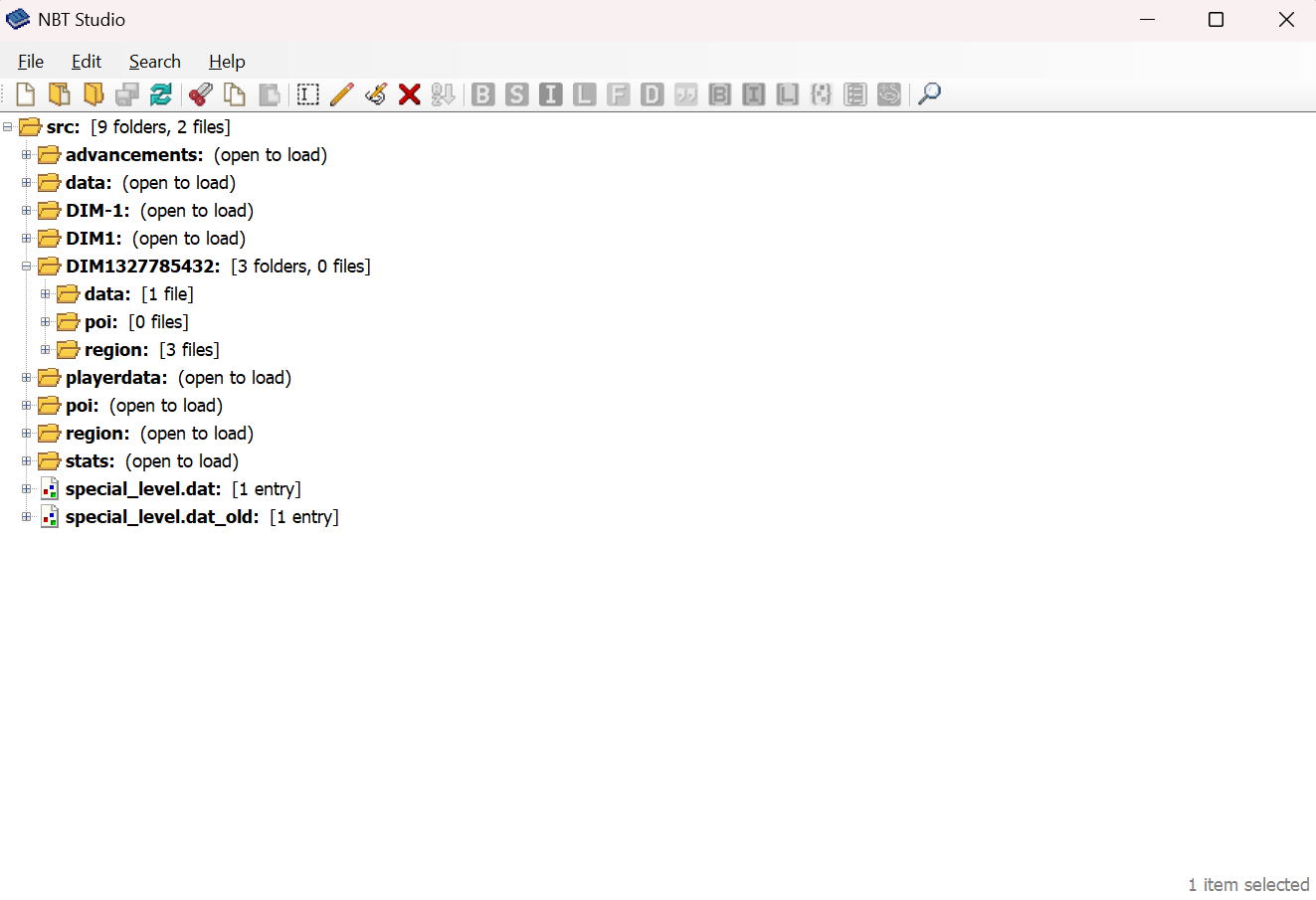
Task: Copy using the two-pages toolbar icon
Action: tap(235, 94)
